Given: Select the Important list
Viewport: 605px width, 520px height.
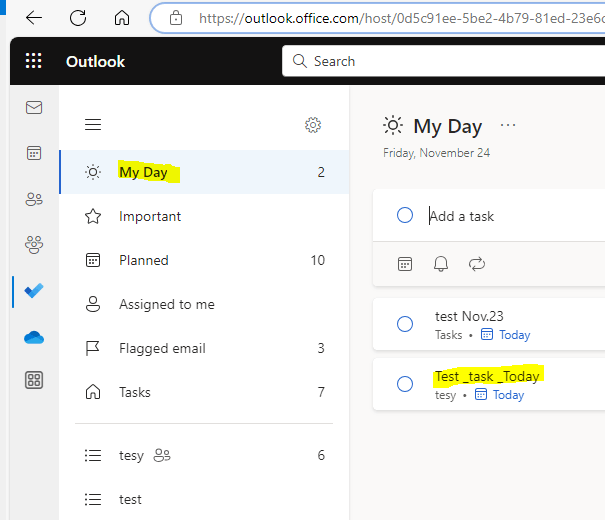Looking at the screenshot, I should point(150,216).
